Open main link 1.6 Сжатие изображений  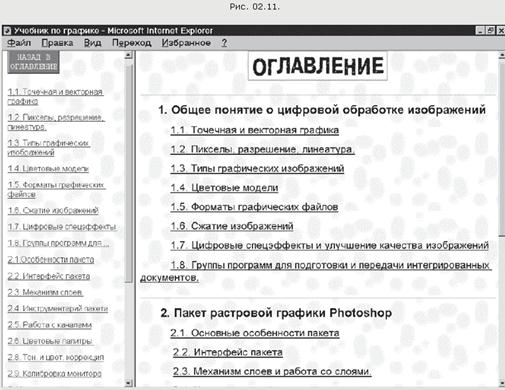[x=232, y=226]
